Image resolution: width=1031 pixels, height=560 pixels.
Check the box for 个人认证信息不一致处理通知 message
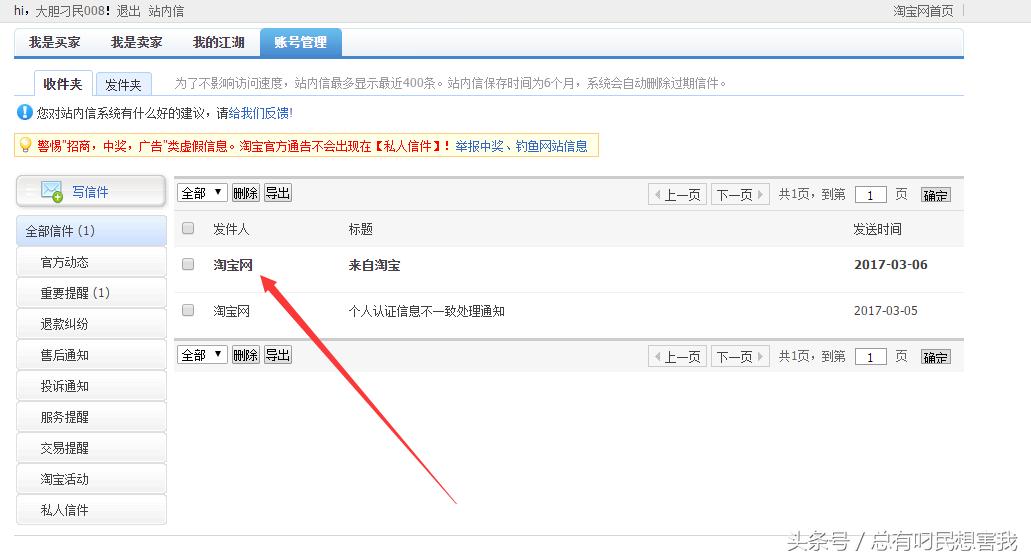pos(188,310)
